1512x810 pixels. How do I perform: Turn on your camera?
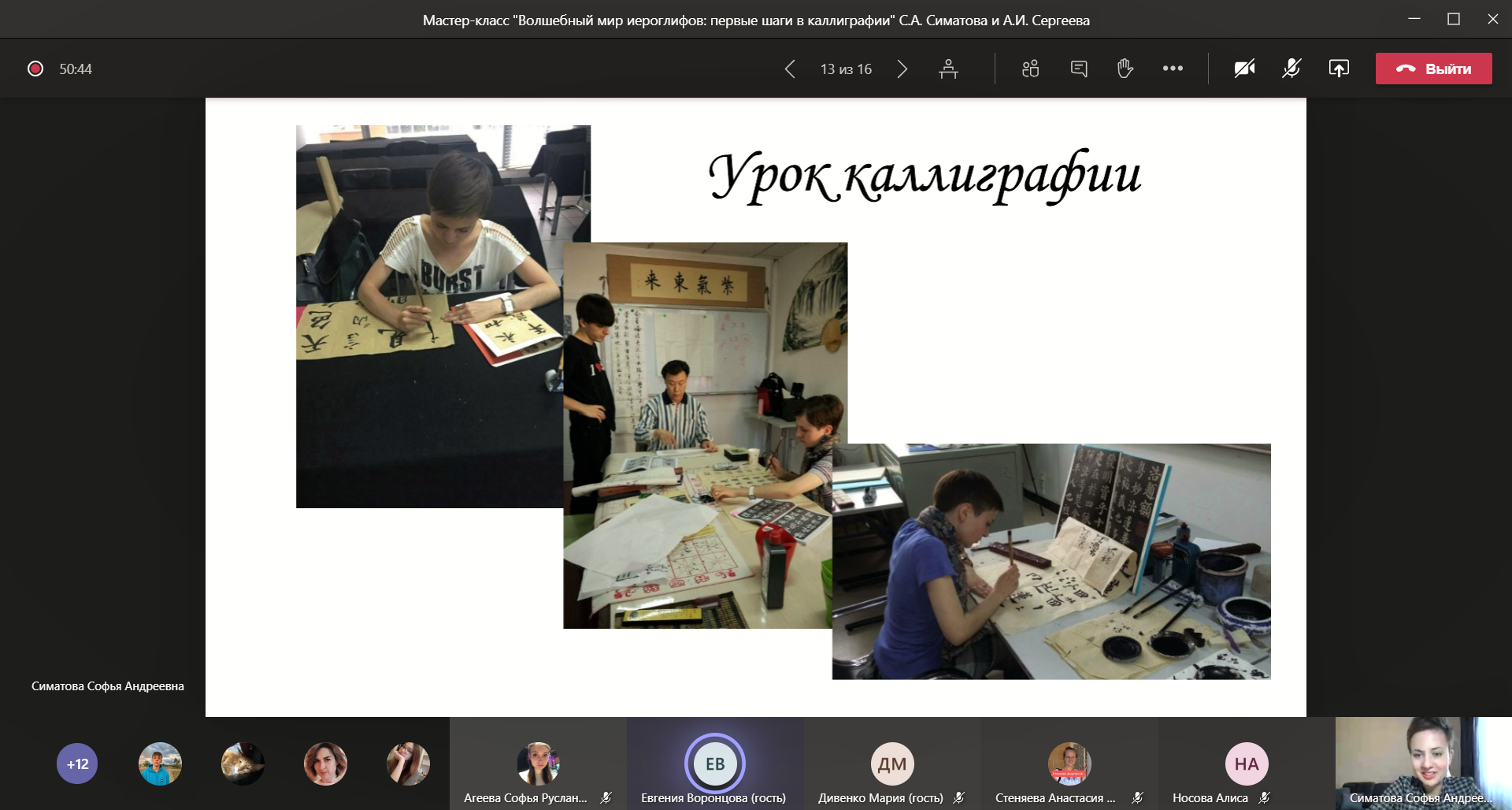pyautogui.click(x=1243, y=69)
